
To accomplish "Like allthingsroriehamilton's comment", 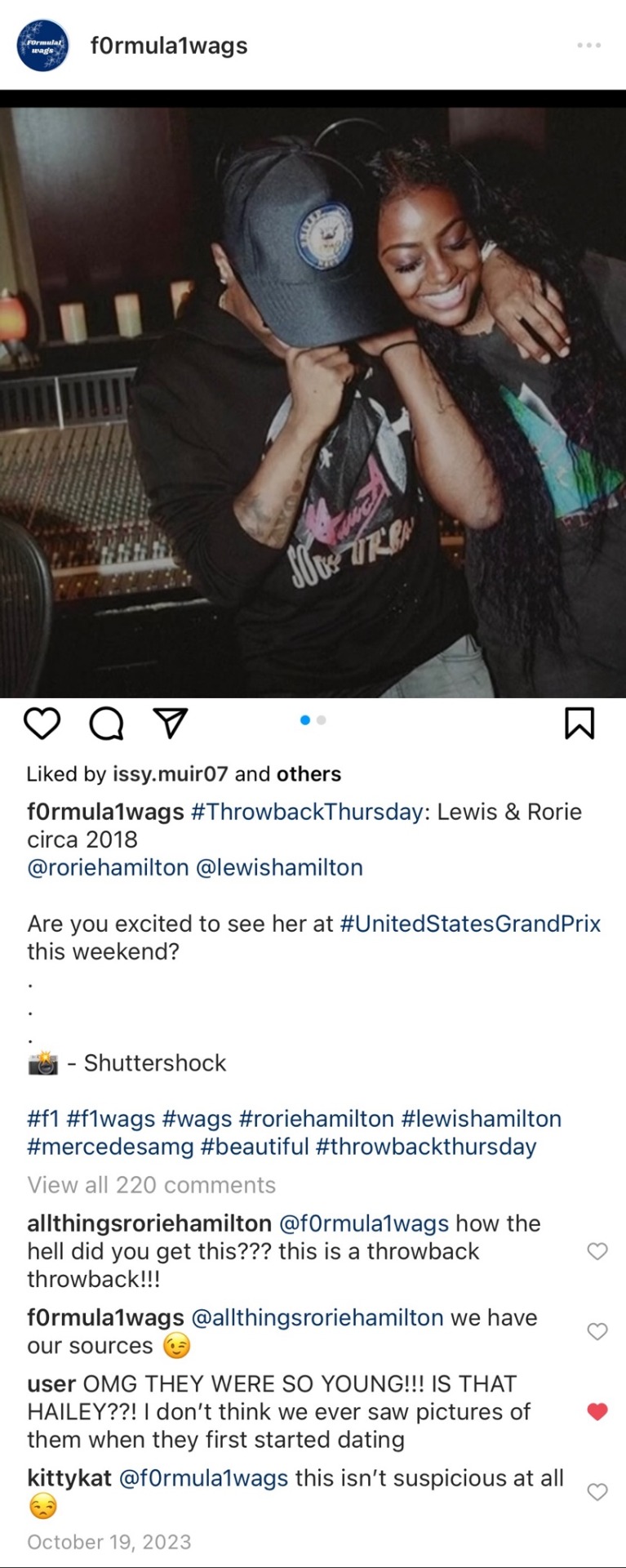I will click(597, 1251).
